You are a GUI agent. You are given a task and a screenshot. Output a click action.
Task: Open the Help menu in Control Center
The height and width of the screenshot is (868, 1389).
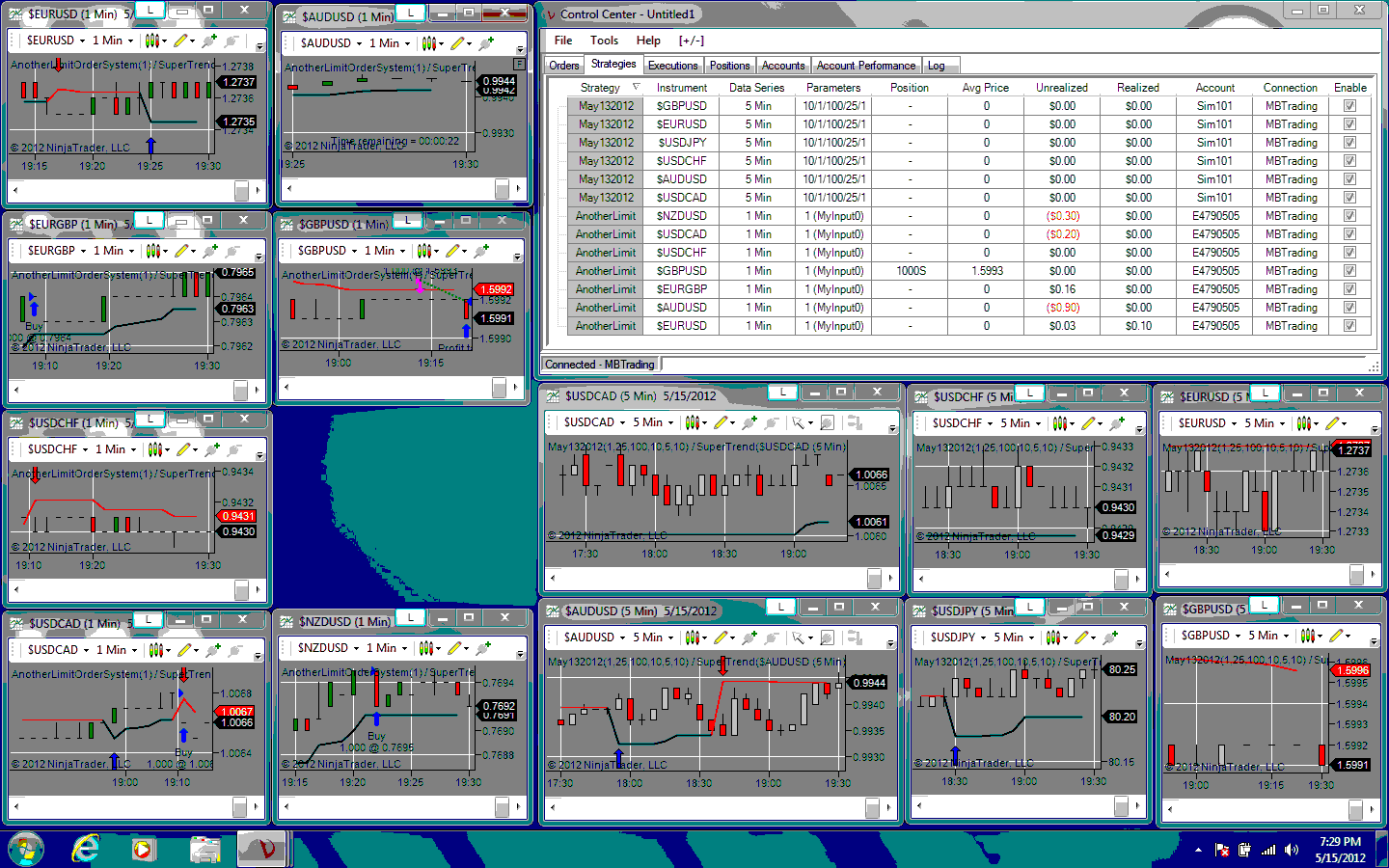pyautogui.click(x=648, y=41)
